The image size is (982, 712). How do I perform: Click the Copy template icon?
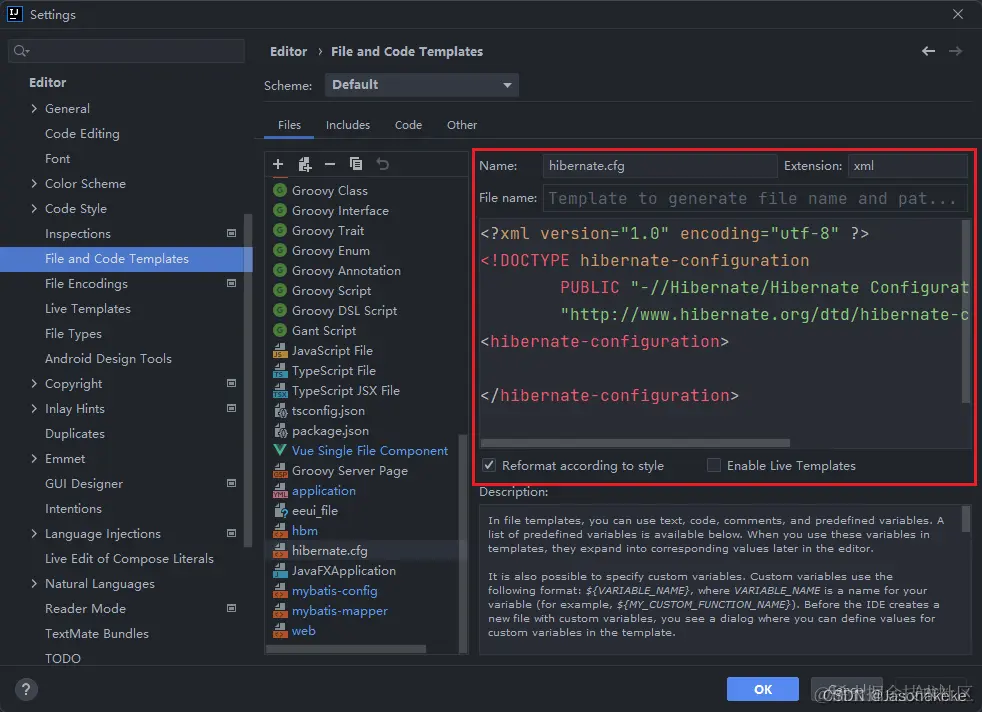356,164
